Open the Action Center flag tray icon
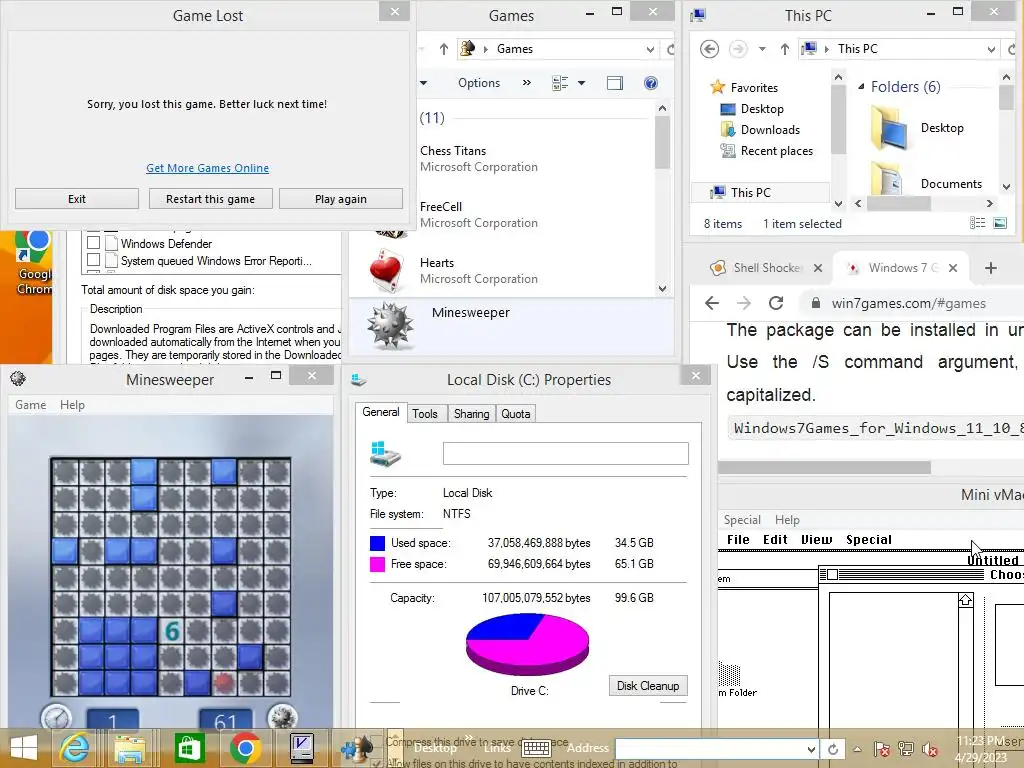 click(882, 749)
